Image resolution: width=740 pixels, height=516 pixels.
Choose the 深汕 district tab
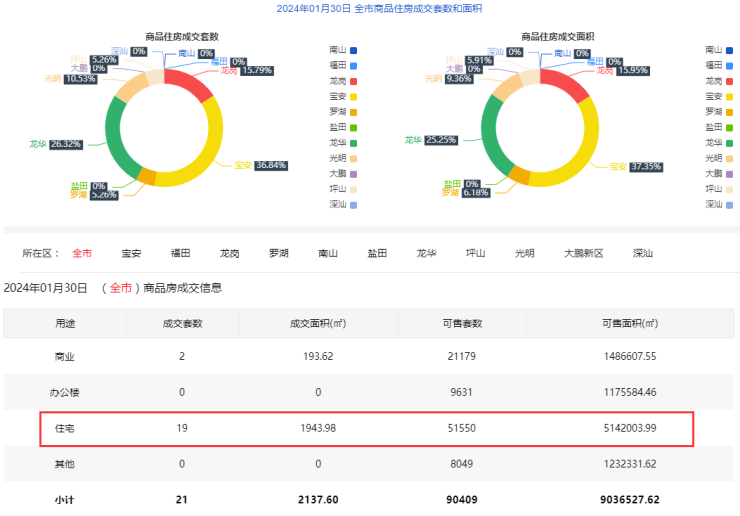tap(643, 253)
